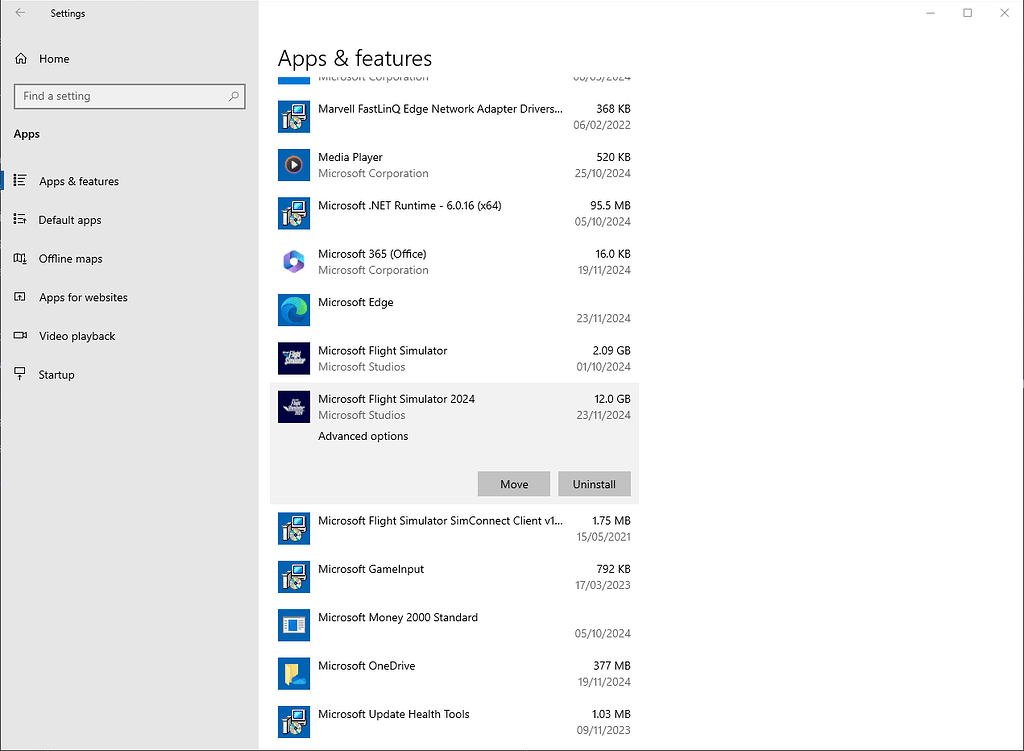The height and width of the screenshot is (751, 1024).
Task: Select Microsoft OneDrive 377 MB size
Action: 611,665
